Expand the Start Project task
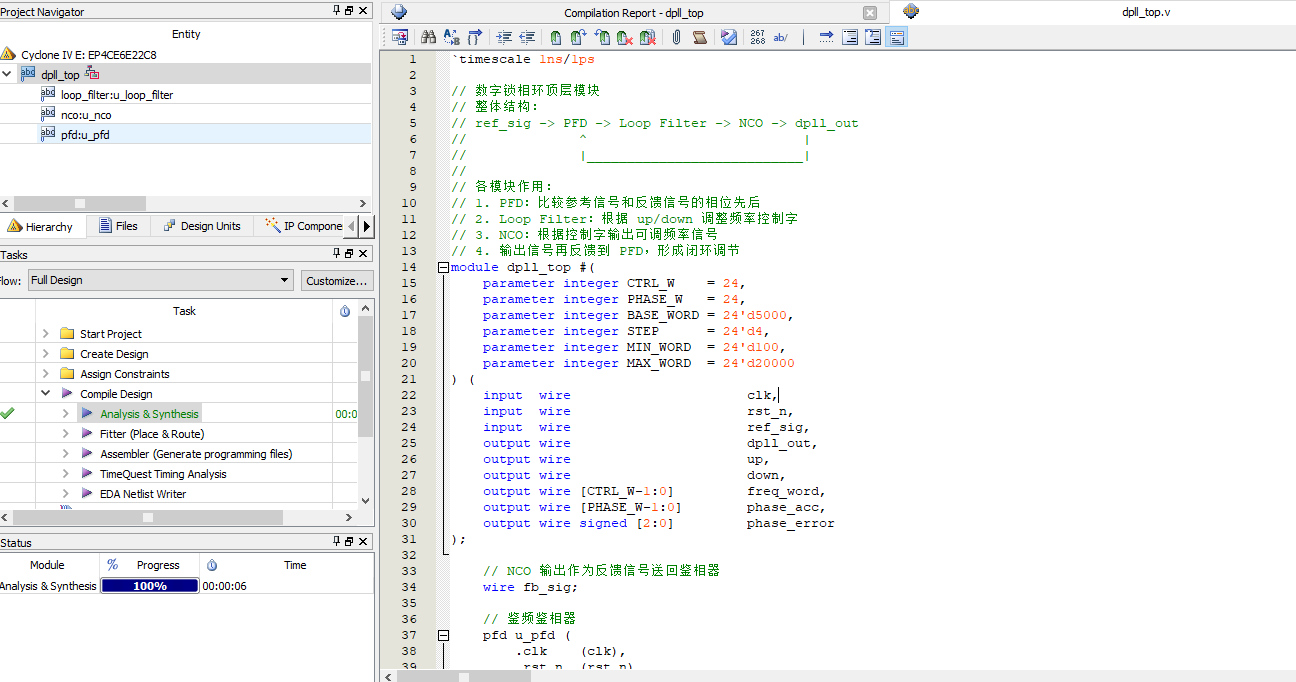 45,334
